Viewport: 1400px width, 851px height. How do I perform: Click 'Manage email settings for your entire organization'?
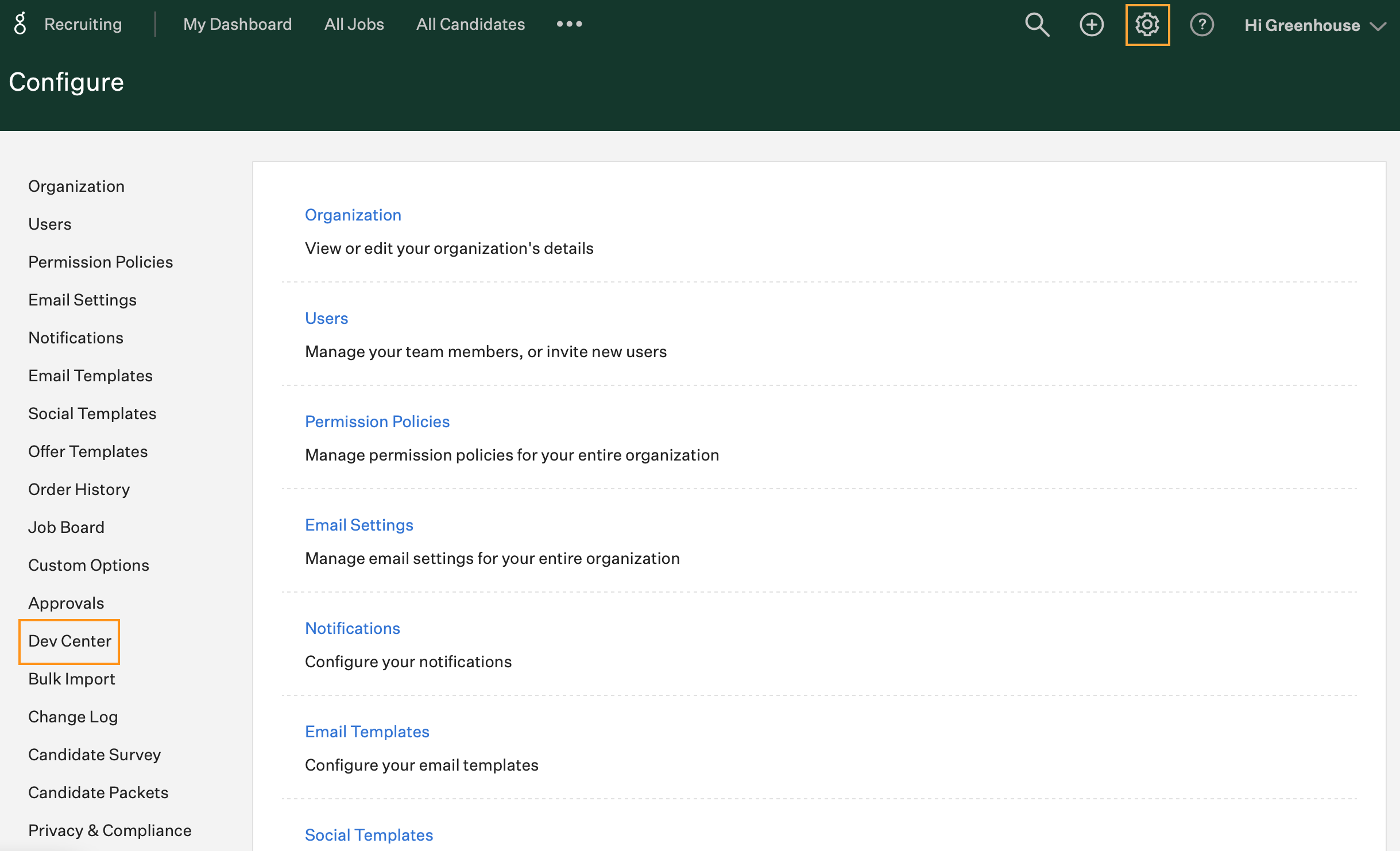[492, 558]
